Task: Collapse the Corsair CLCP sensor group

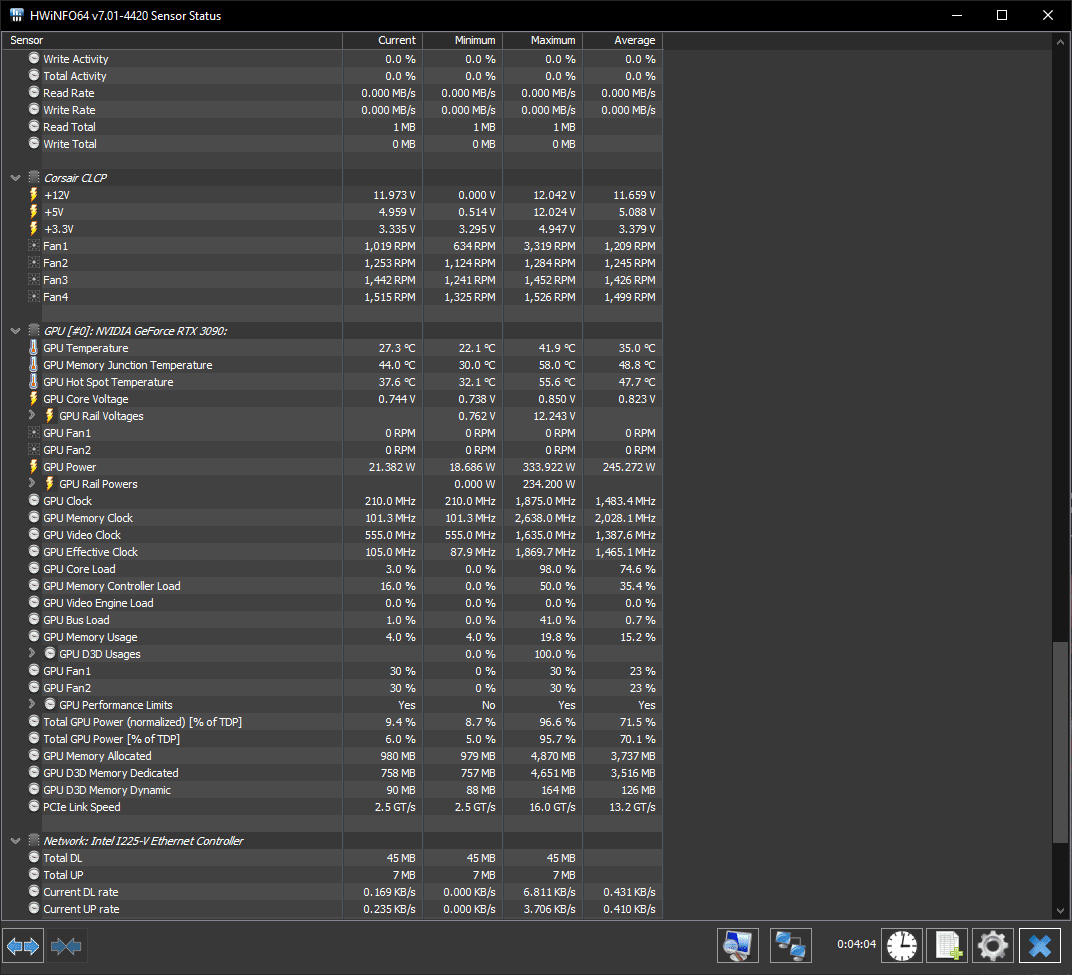Action: (x=15, y=178)
